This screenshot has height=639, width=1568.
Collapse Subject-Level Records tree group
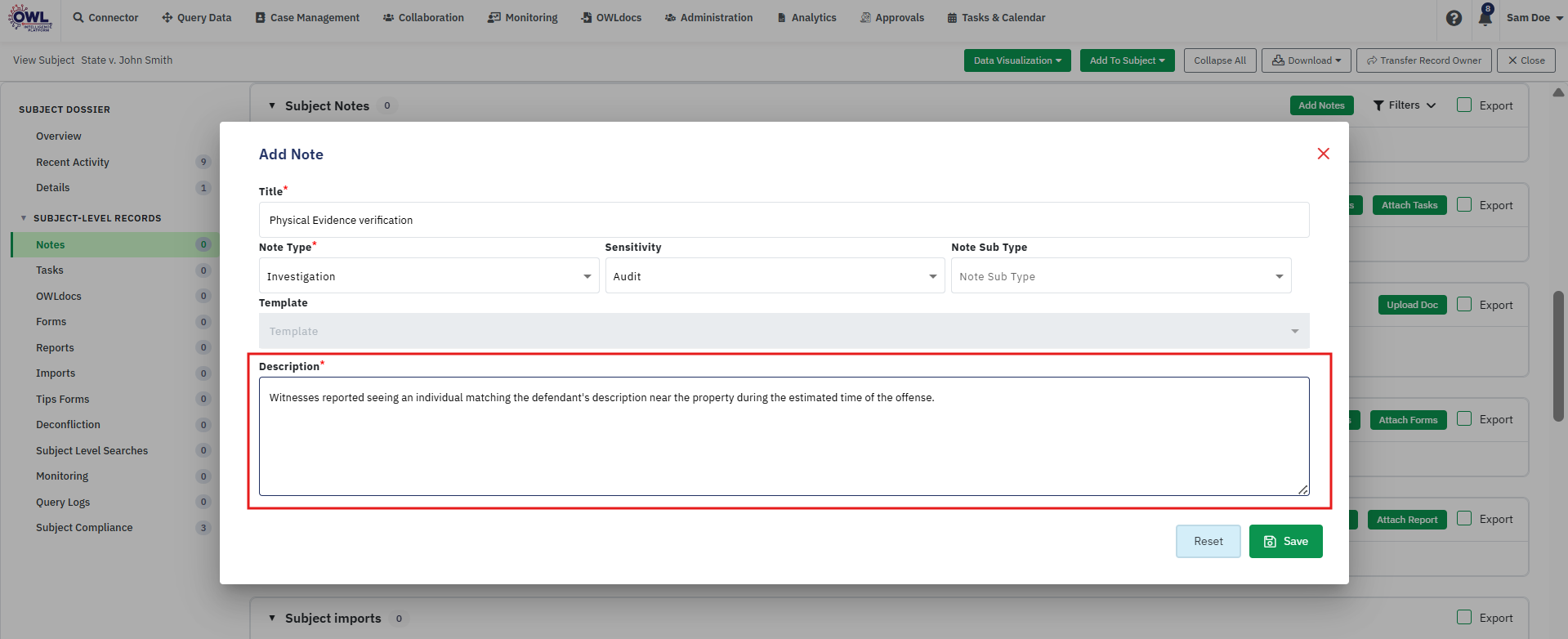click(x=24, y=218)
